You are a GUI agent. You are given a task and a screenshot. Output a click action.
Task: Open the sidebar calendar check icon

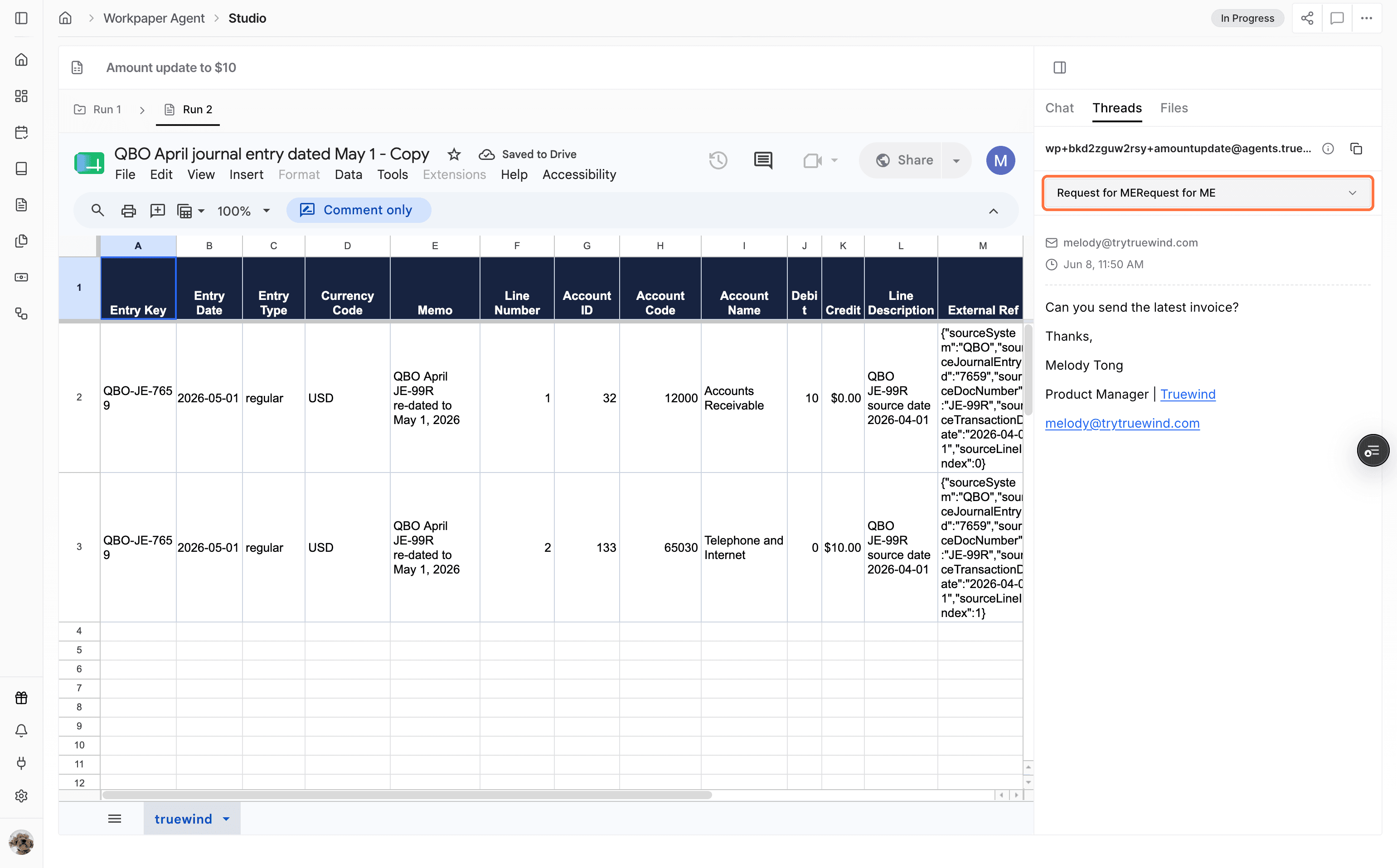[21, 132]
